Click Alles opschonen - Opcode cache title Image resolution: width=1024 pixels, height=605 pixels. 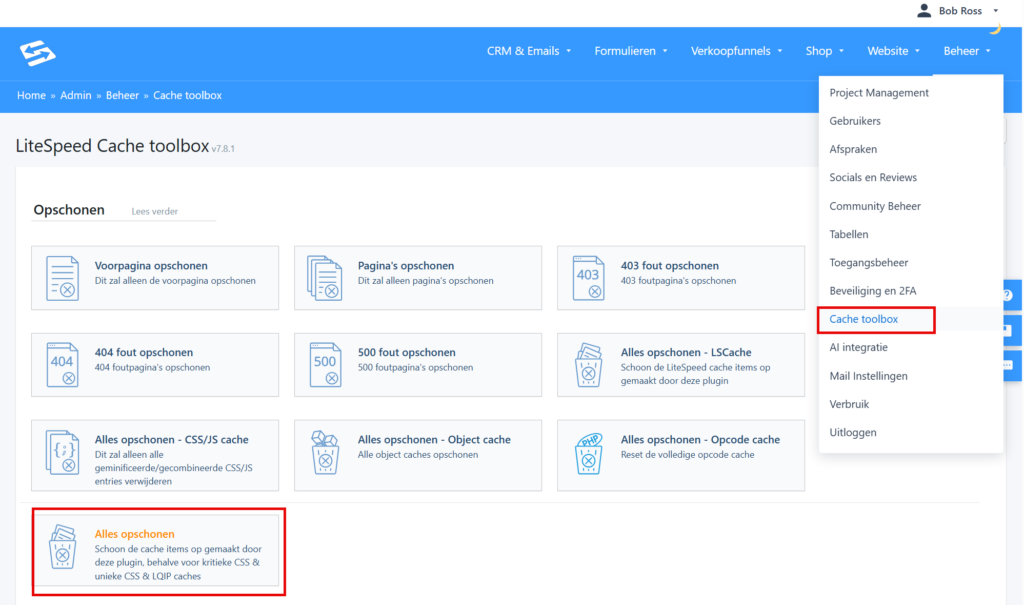700,440
